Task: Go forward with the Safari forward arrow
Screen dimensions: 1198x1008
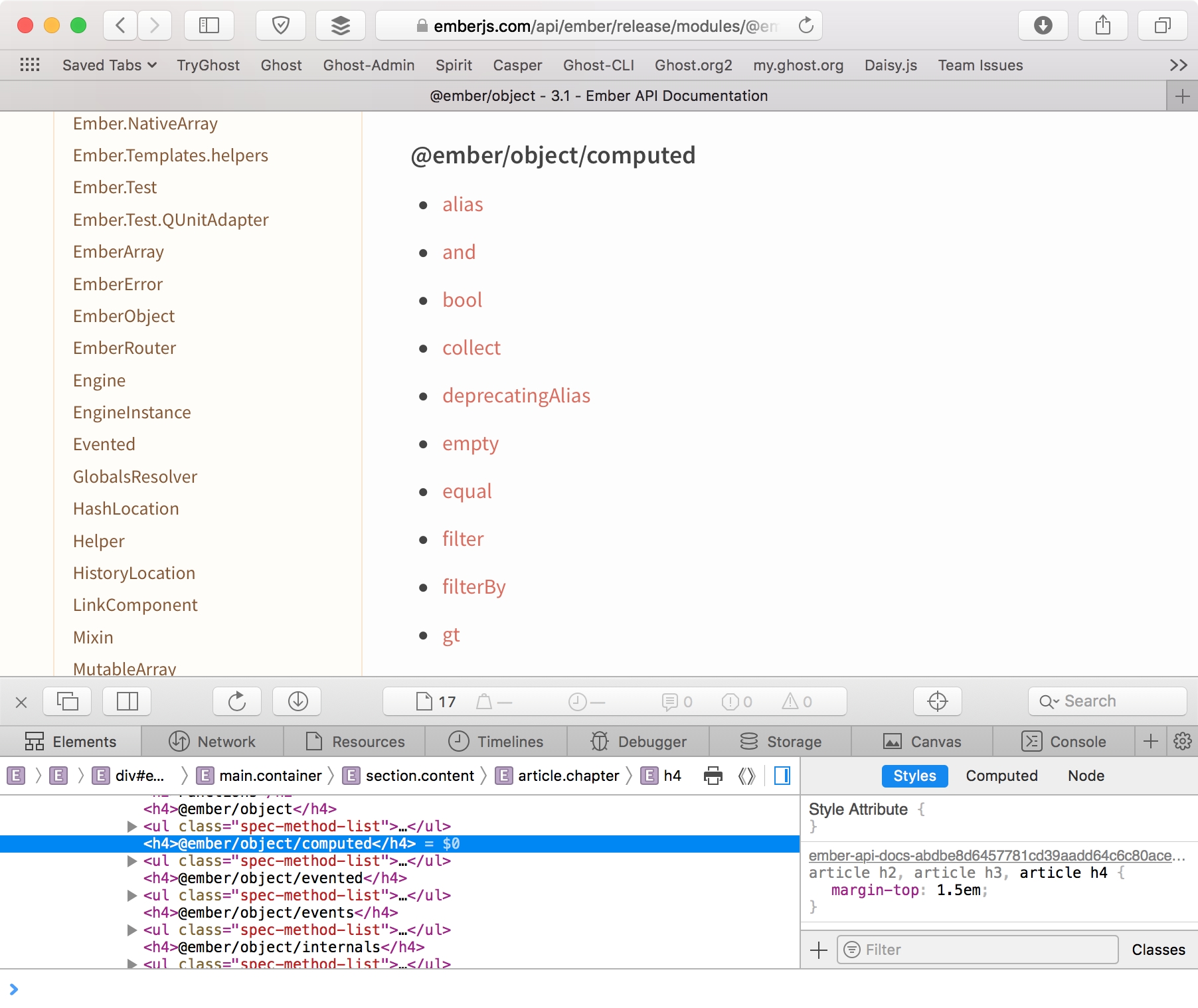Action: (155, 26)
